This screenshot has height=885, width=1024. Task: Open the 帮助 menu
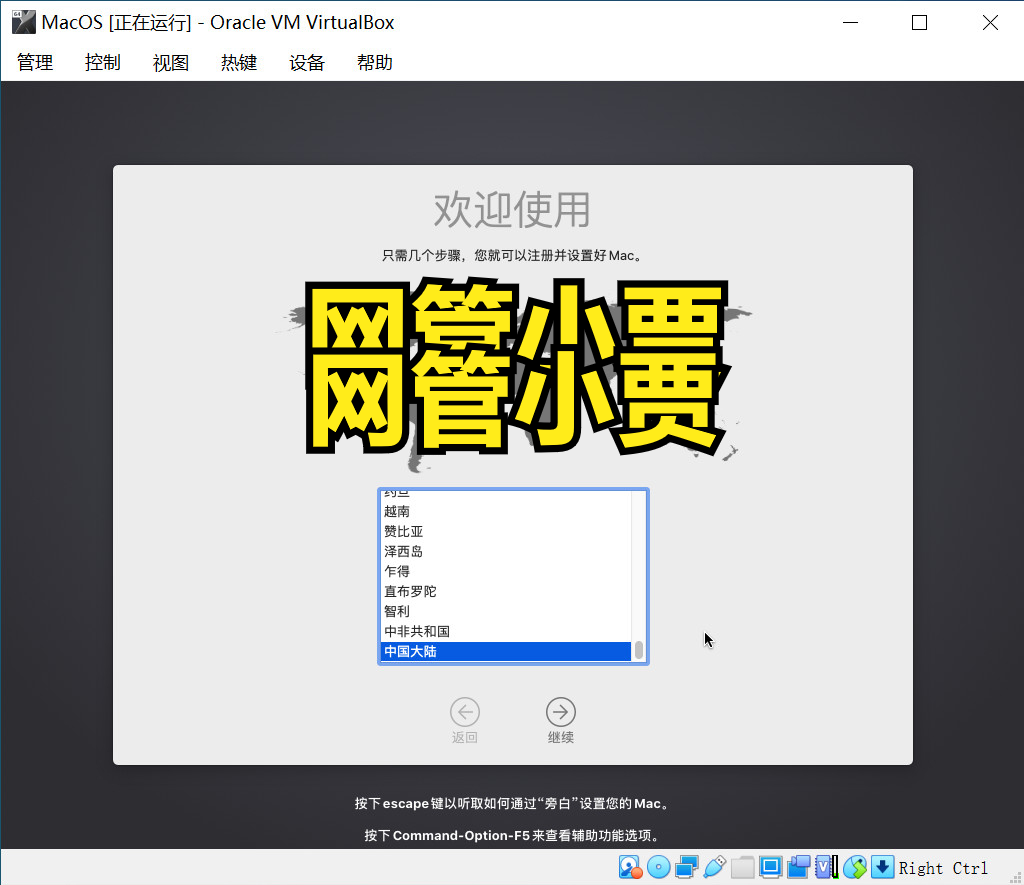pyautogui.click(x=375, y=63)
